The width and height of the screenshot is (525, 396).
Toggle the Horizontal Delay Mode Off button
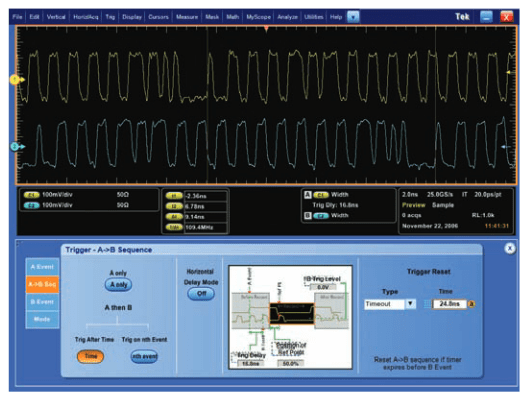(x=201, y=294)
